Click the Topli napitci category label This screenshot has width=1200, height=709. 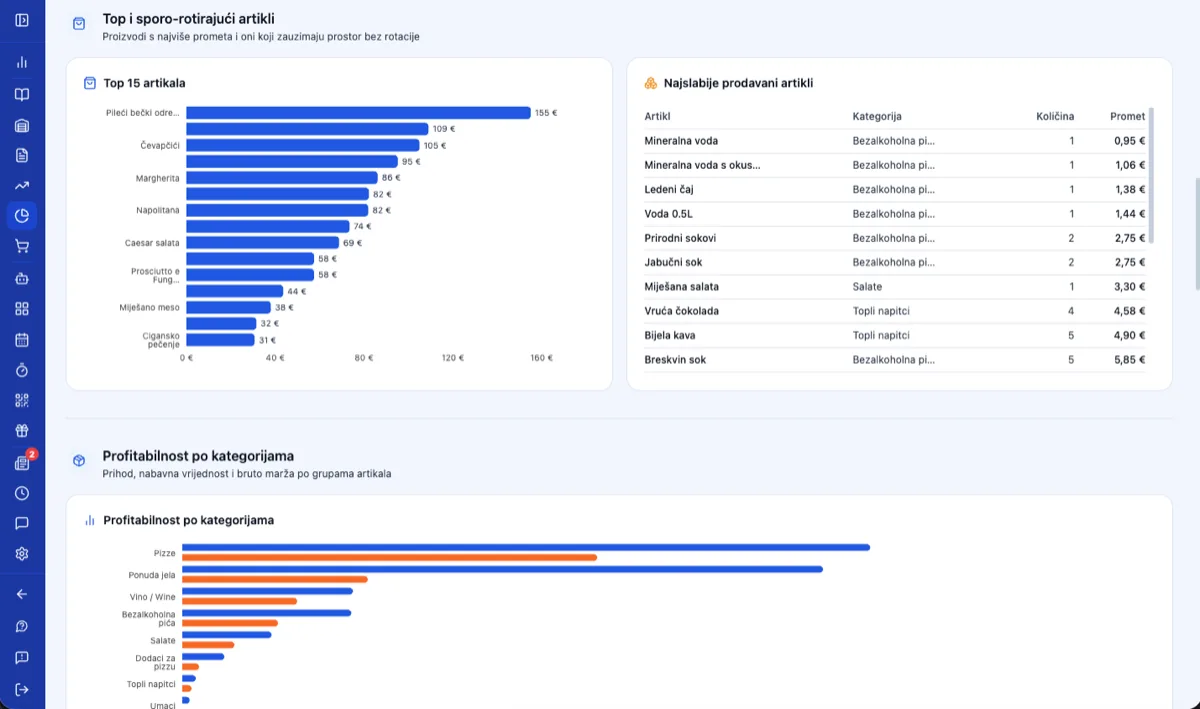151,683
